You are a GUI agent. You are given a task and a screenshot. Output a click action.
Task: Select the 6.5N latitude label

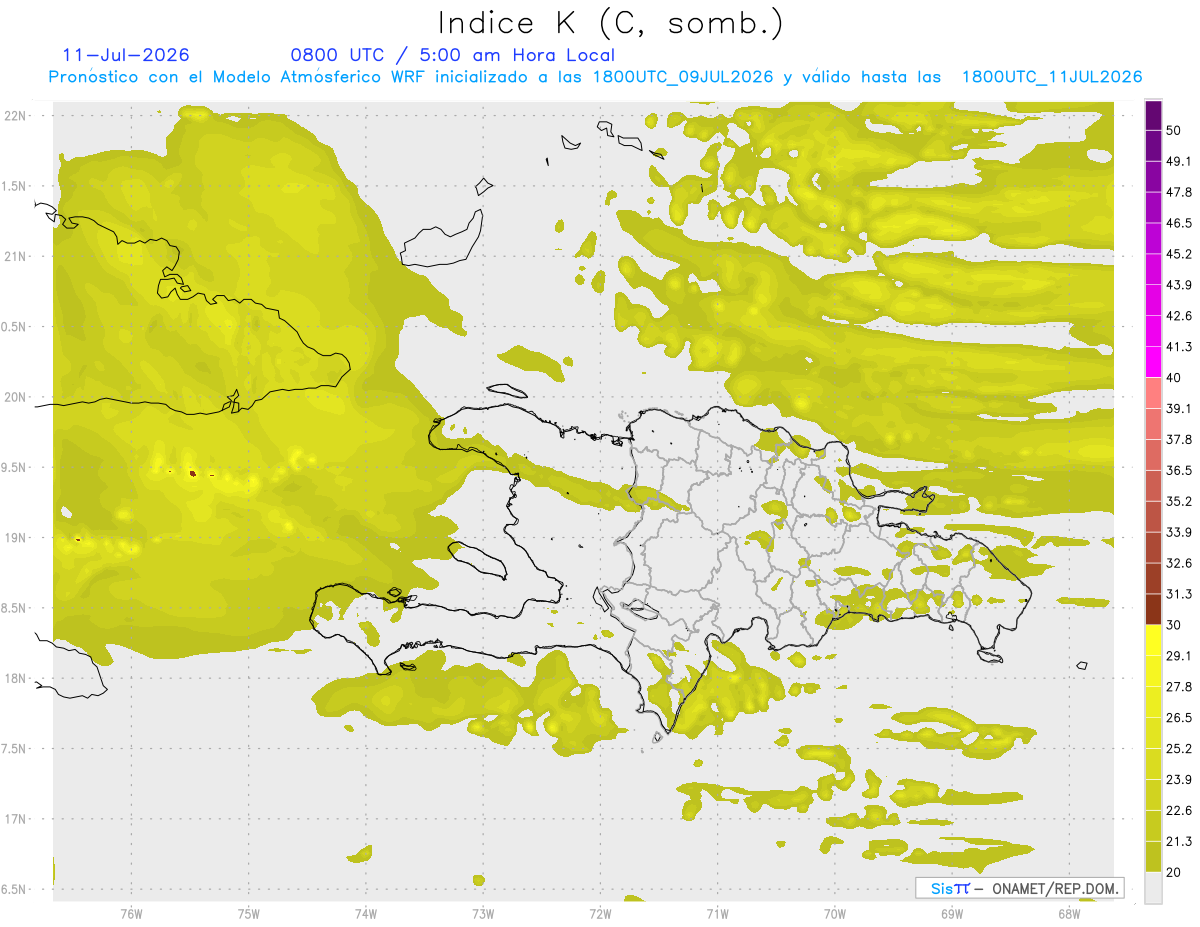tap(15, 889)
